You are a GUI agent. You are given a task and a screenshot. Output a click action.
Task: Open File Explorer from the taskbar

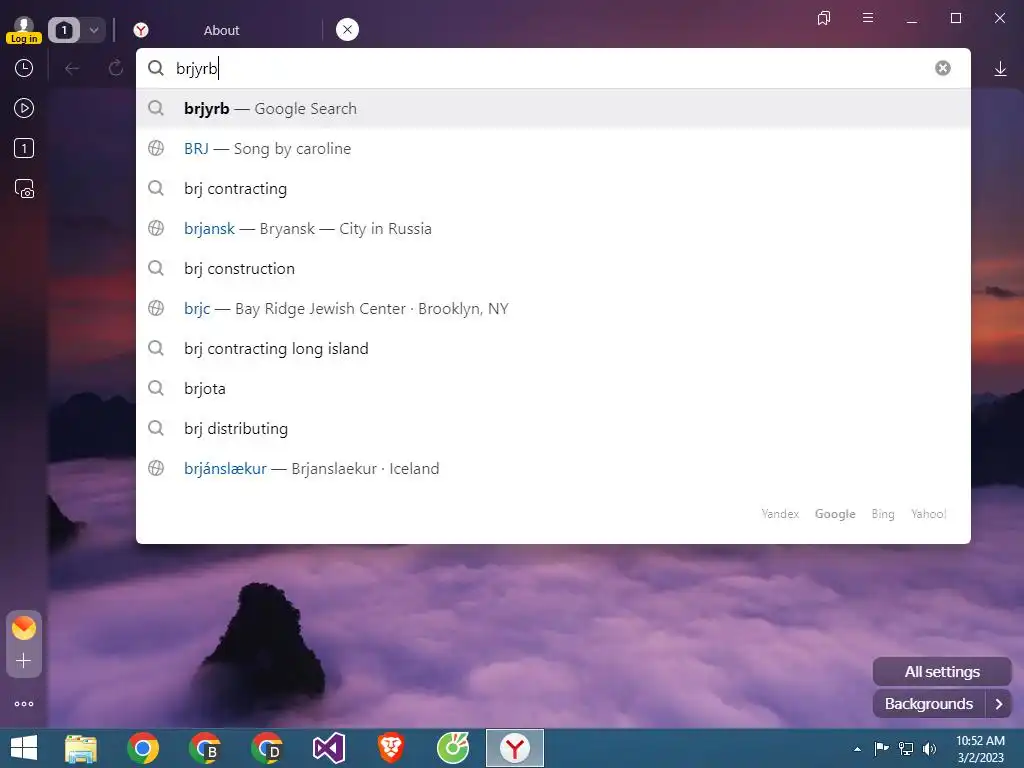pos(81,748)
